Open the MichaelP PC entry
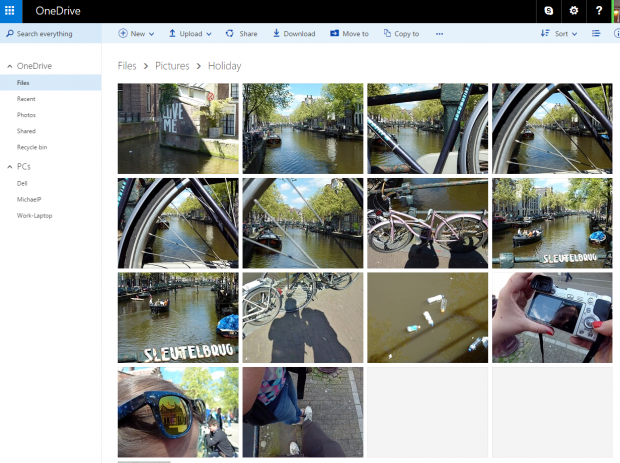Image resolution: width=620 pixels, height=463 pixels. (x=29, y=199)
